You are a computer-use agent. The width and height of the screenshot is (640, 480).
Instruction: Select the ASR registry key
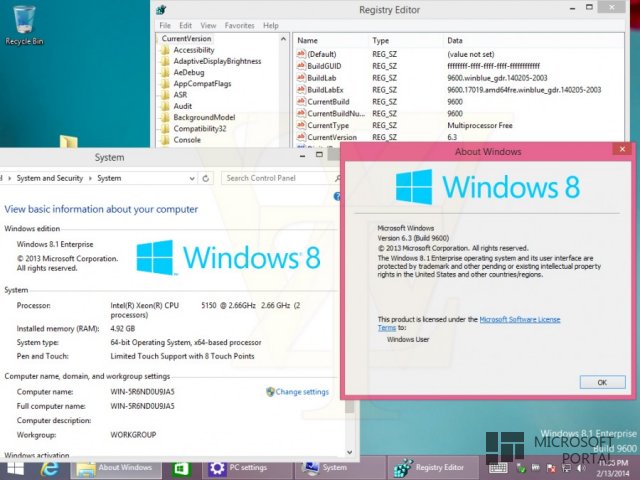(180, 95)
